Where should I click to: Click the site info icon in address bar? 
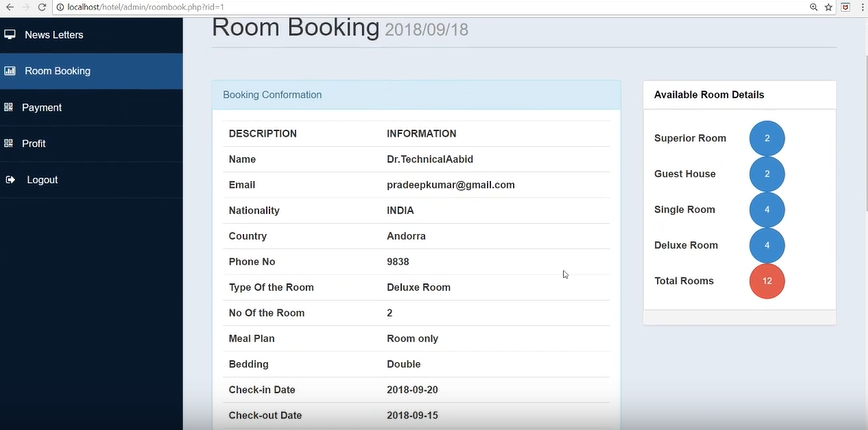[x=60, y=7]
